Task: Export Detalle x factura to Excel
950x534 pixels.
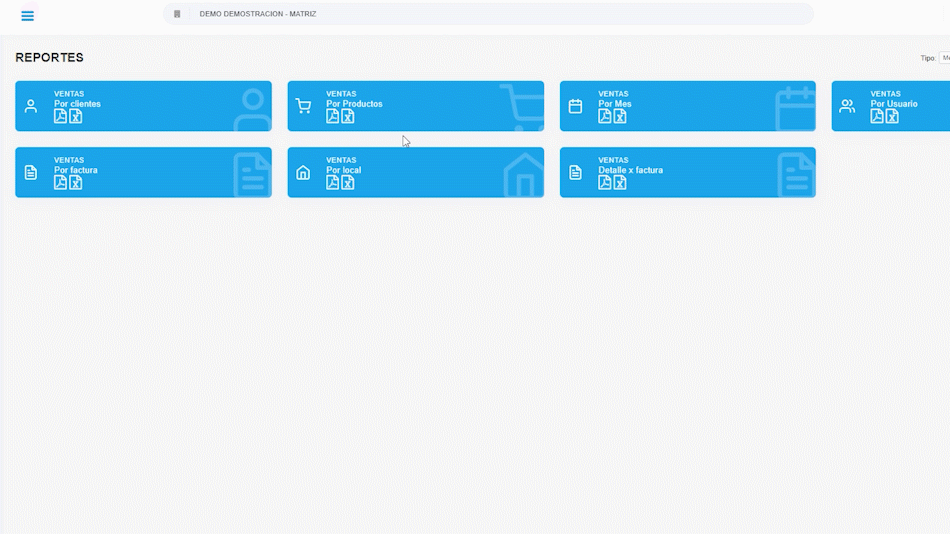Action: coord(620,182)
